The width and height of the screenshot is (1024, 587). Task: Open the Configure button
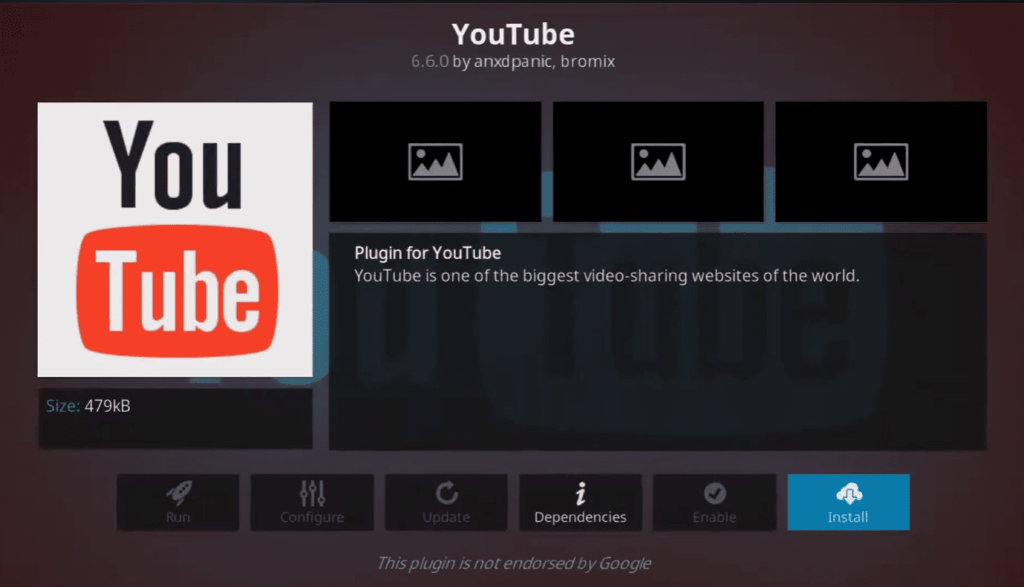tap(312, 501)
